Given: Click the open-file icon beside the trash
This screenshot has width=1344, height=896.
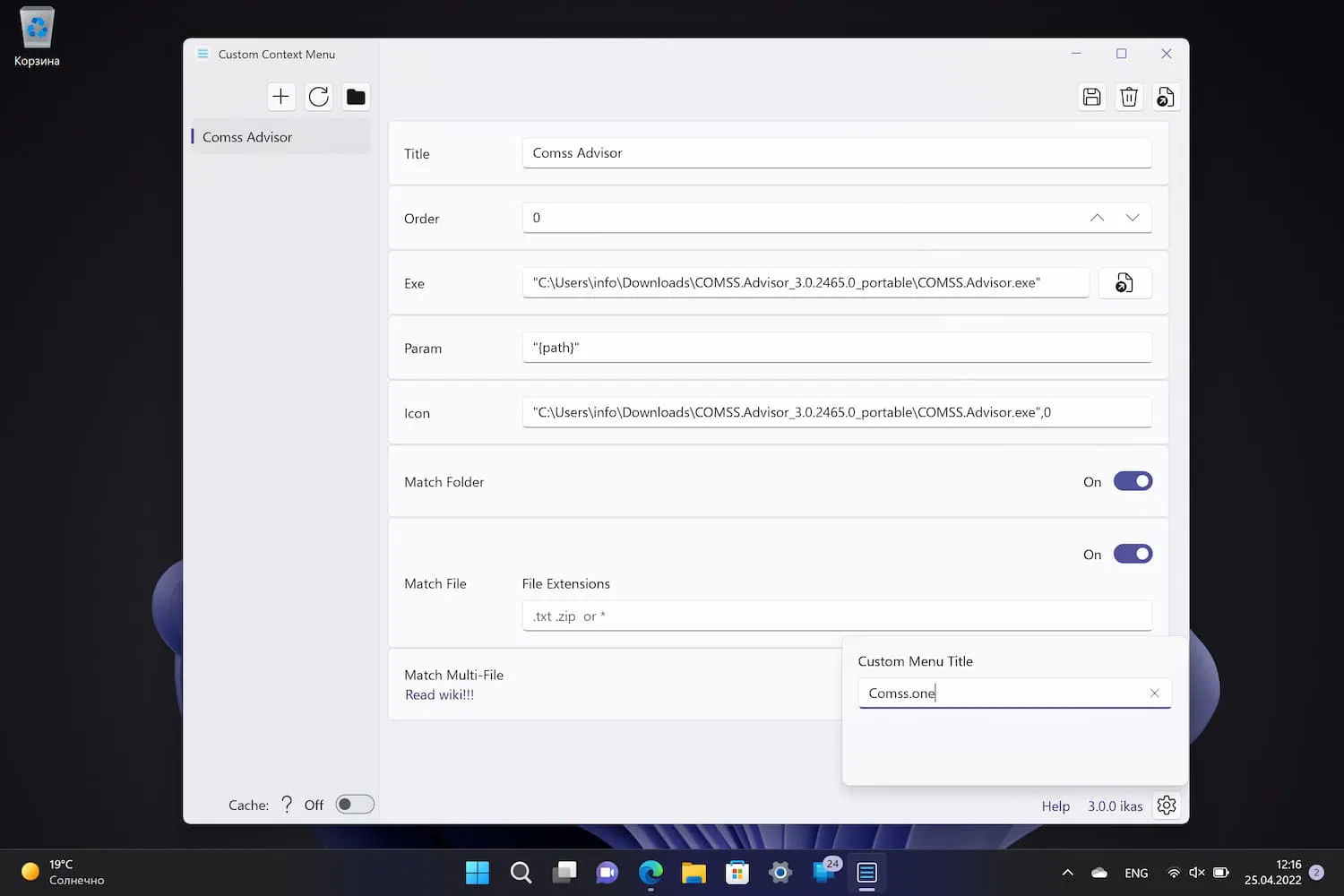Looking at the screenshot, I should point(1166,97).
